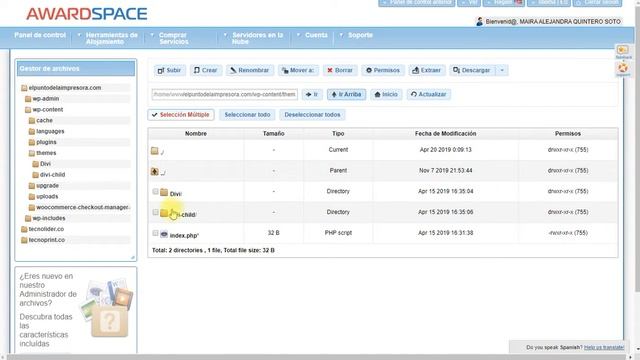
Task: Open tecnoprint.co folder in tree
Action: [x=46, y=240]
